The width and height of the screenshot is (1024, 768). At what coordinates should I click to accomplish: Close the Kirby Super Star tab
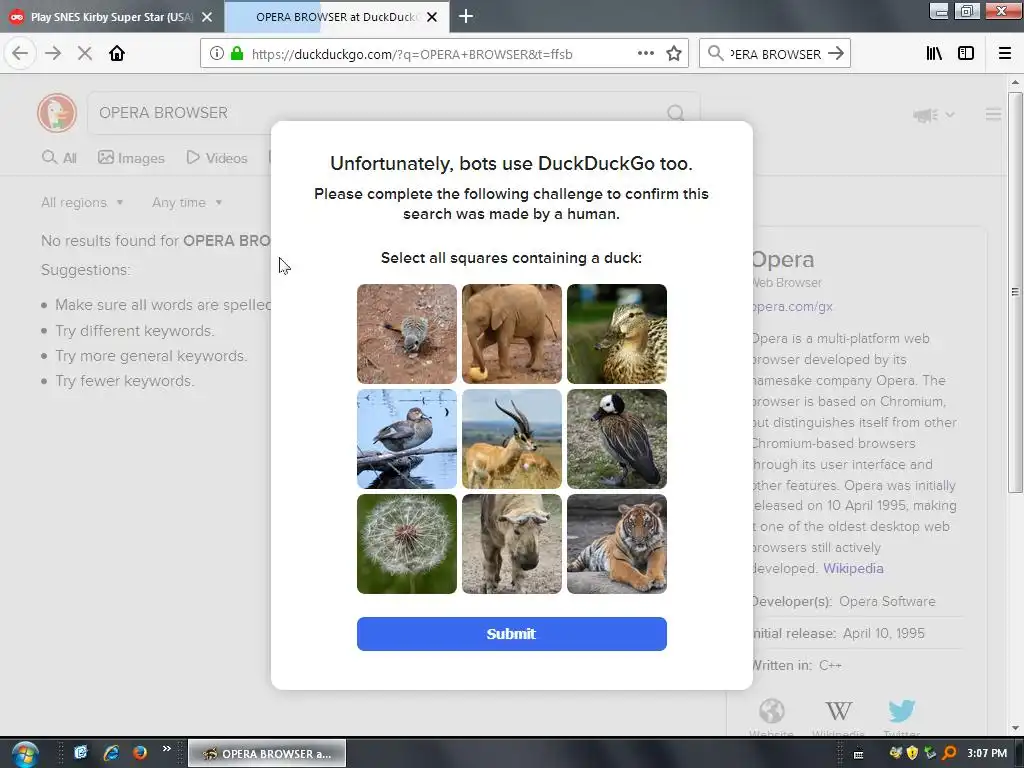(x=207, y=17)
